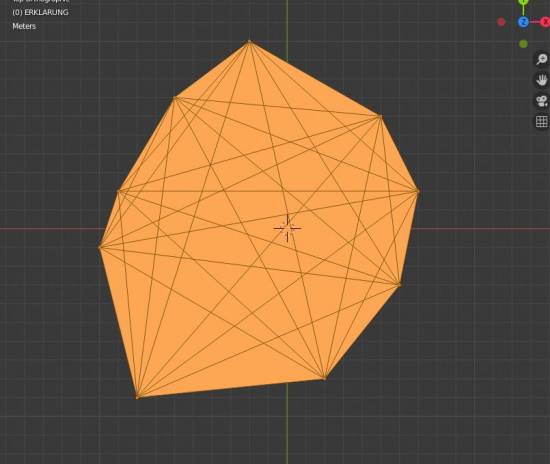Screen dimensions: 550x464
Task: Click the red X axis gizmo ball
Action: click(x=545, y=22)
